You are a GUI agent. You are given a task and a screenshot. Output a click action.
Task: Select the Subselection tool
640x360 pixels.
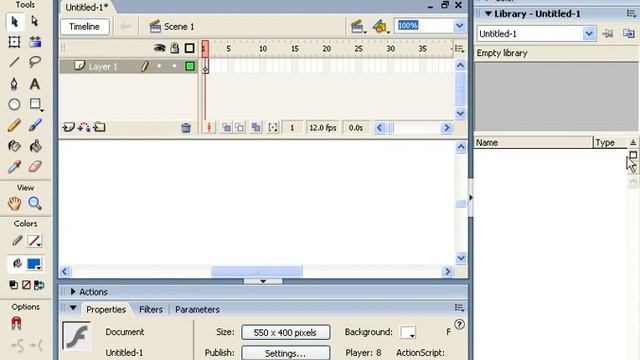(x=35, y=21)
